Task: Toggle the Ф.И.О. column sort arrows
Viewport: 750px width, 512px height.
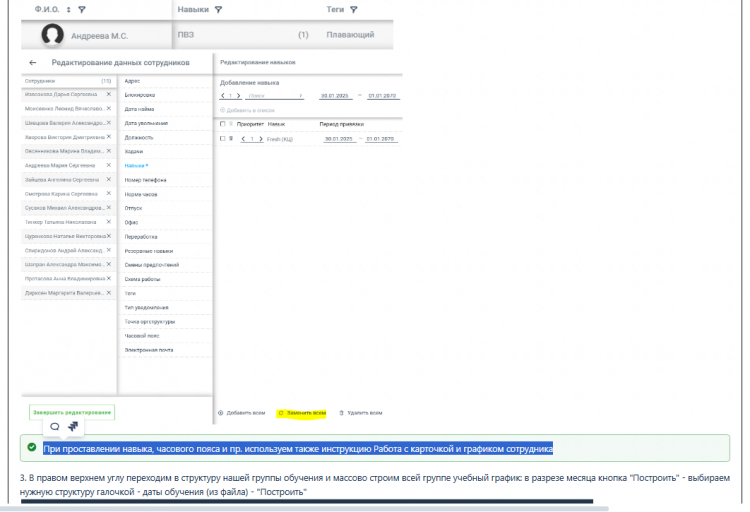Action: 68,10
